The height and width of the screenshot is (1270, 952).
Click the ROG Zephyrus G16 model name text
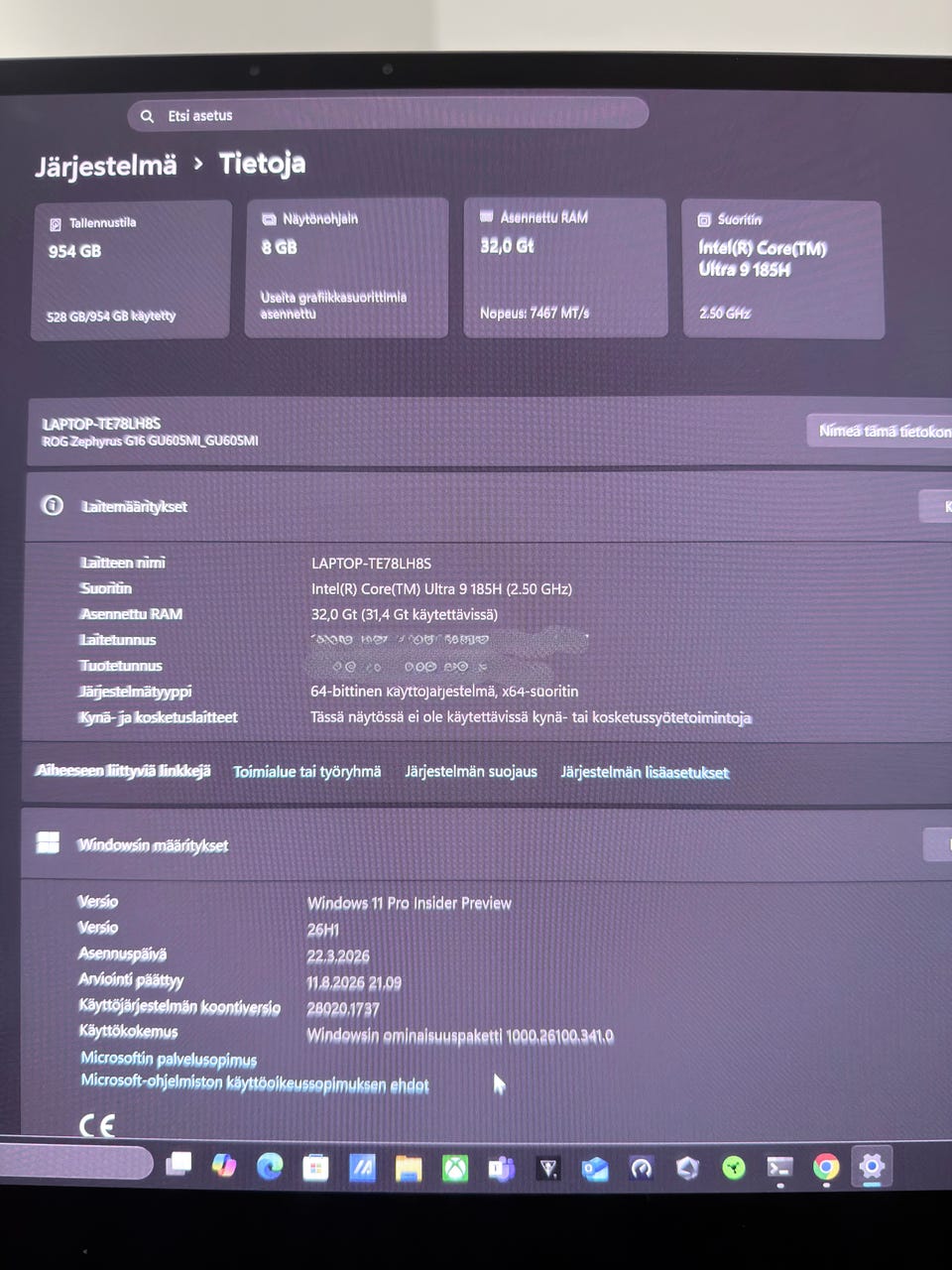point(150,441)
